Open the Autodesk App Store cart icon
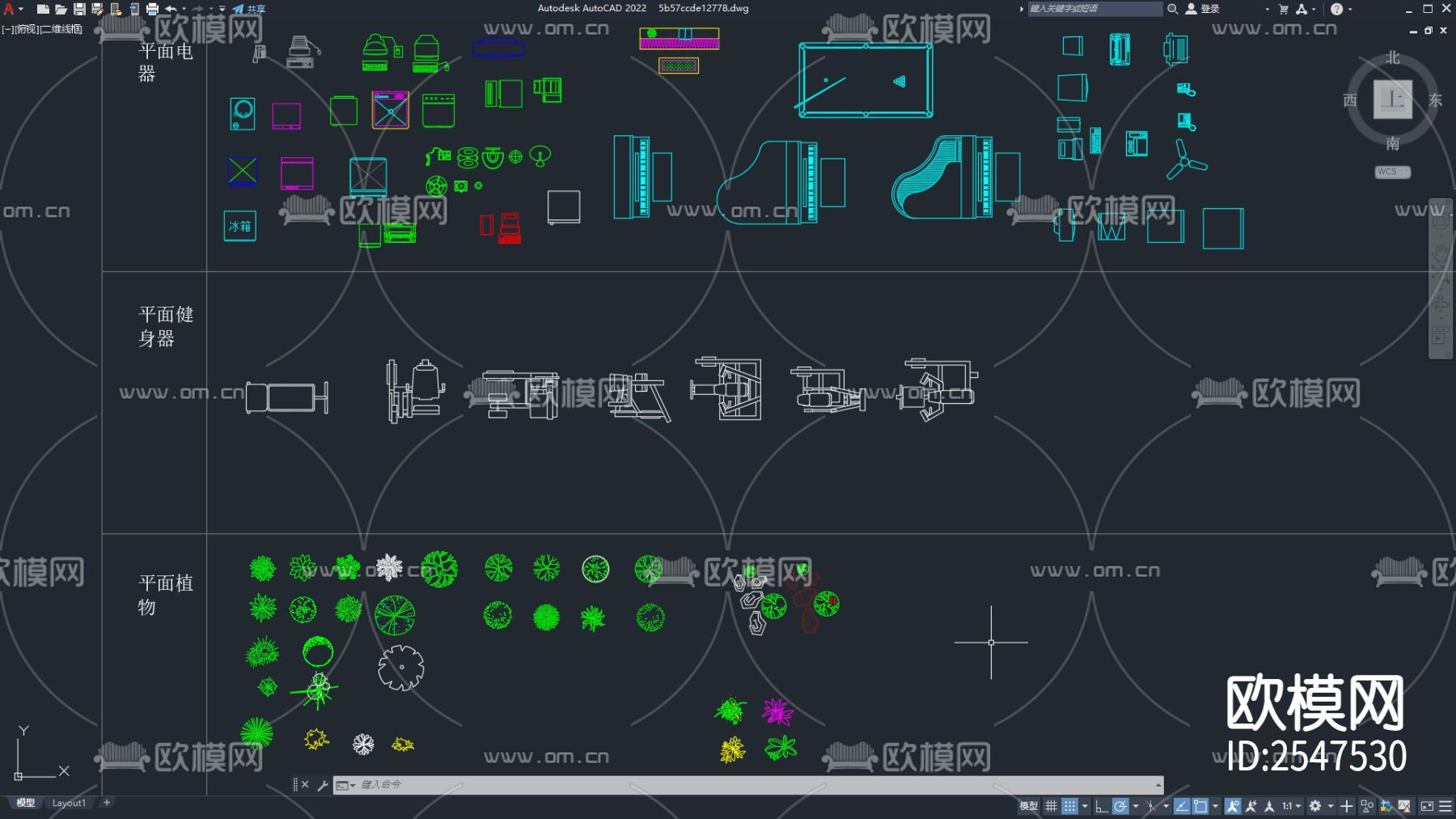The height and width of the screenshot is (819, 1456). pyautogui.click(x=1284, y=9)
